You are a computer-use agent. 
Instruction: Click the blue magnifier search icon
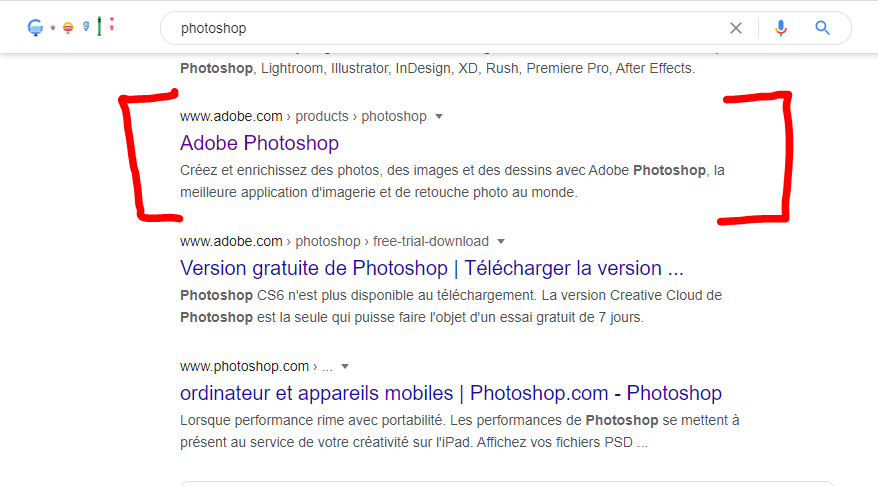823,28
